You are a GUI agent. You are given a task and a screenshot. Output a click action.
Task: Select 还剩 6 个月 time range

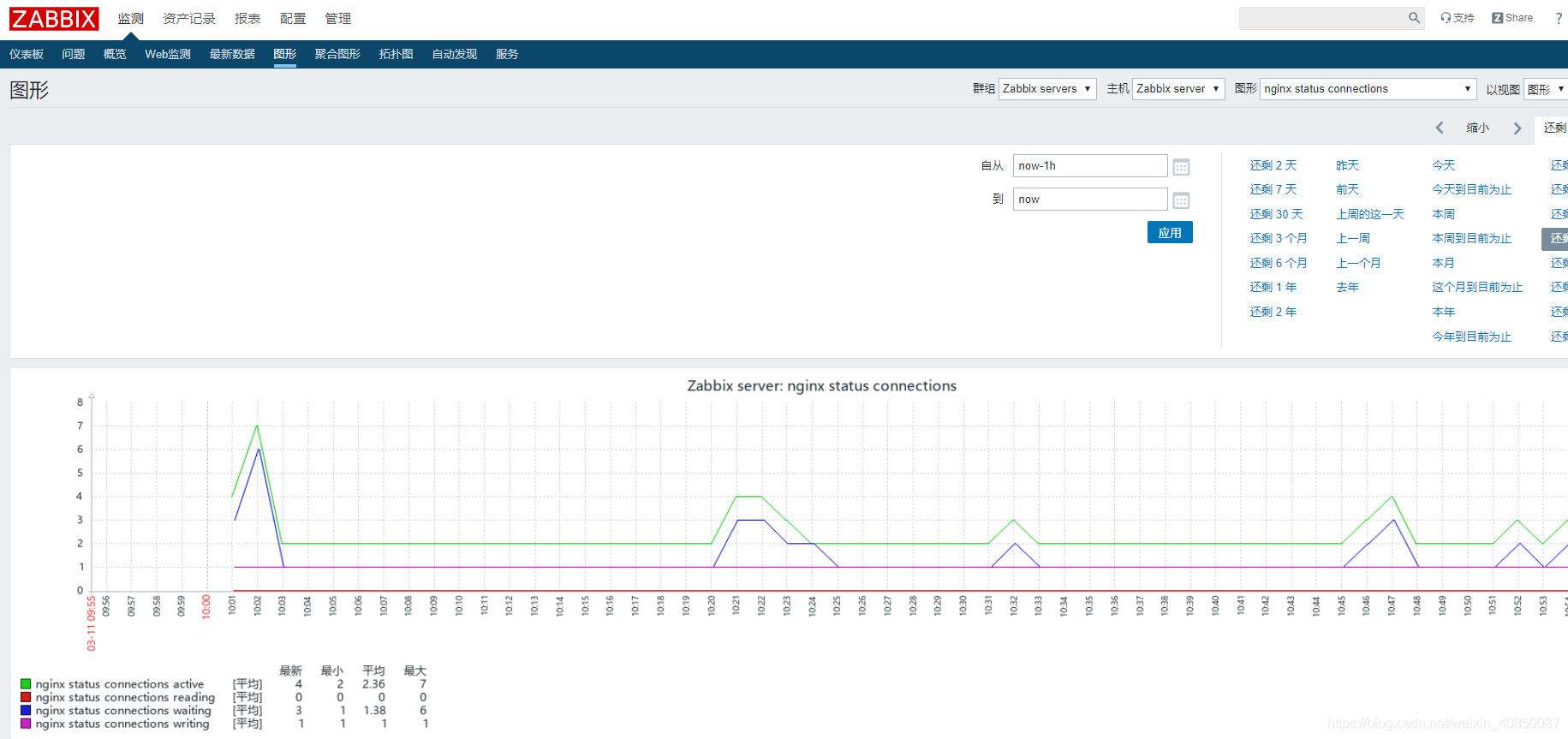pyautogui.click(x=1279, y=263)
